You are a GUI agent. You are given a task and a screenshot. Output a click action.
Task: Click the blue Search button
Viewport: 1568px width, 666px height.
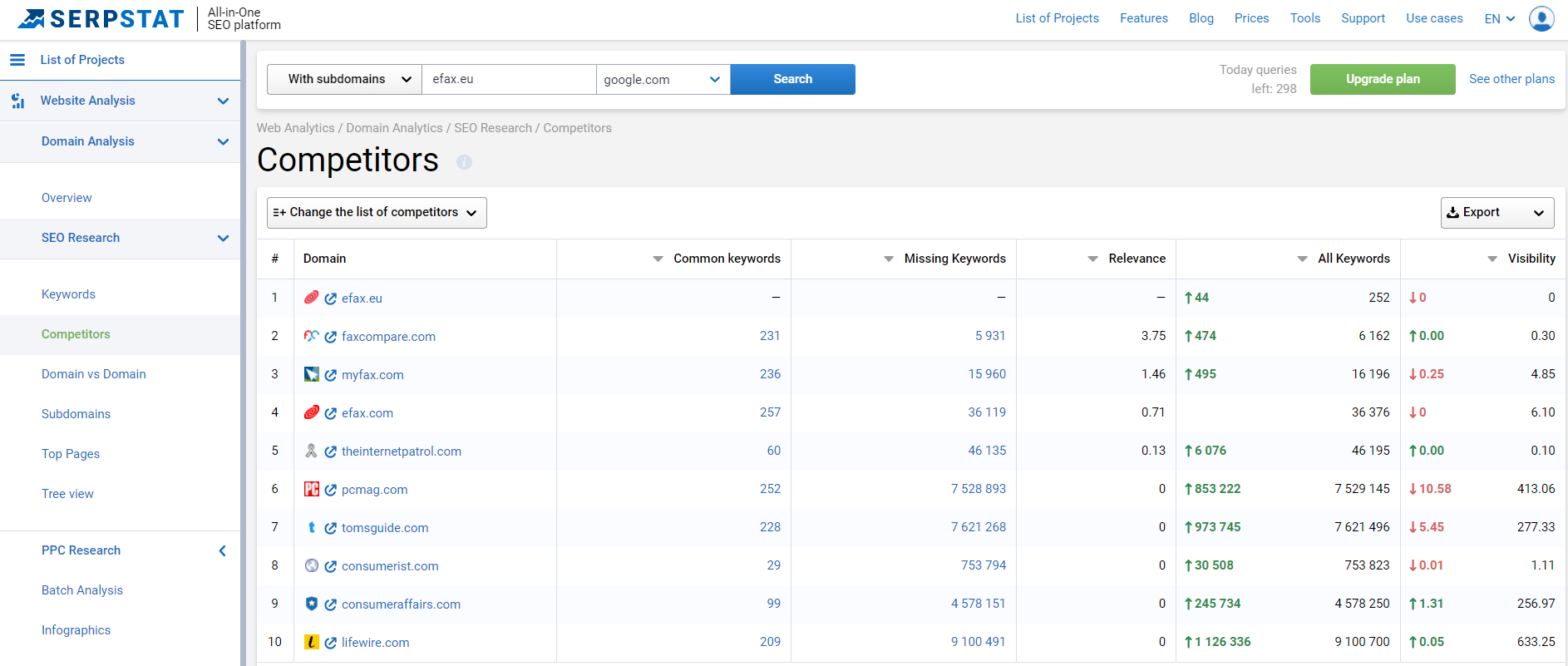pos(792,79)
